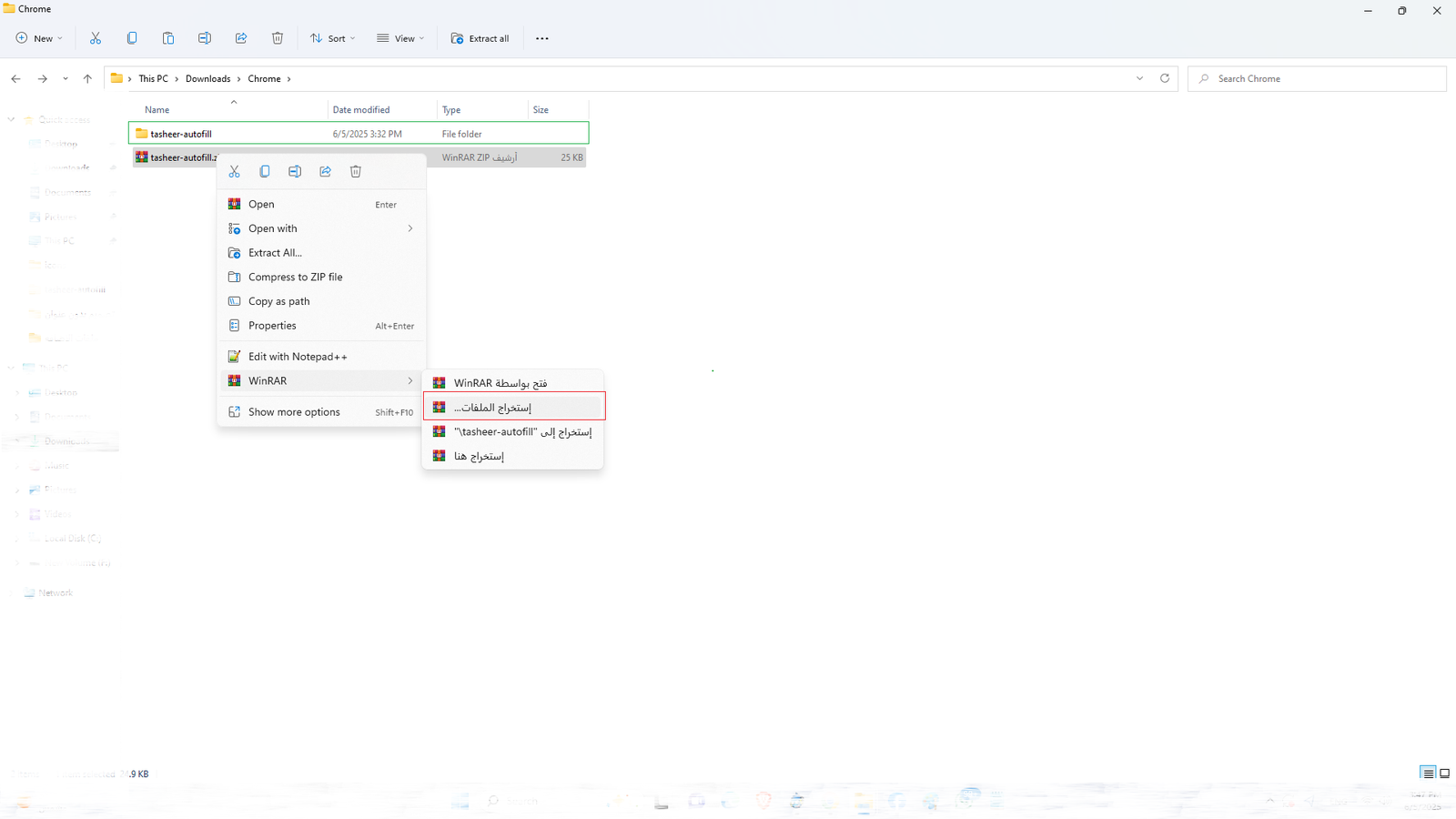Image resolution: width=1456 pixels, height=819 pixels.
Task: Switch to the large thumbnails view icon
Action: pyautogui.click(x=1444, y=773)
